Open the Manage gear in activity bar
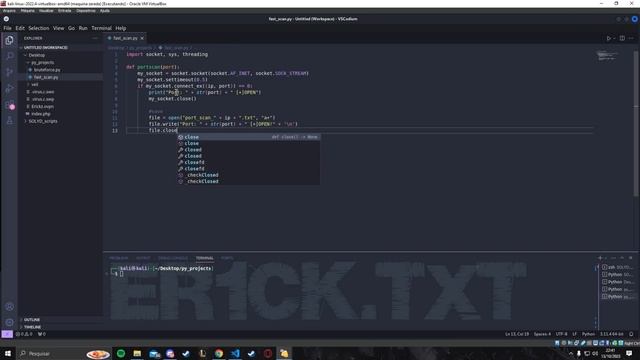640x360 pixels. tap(9, 322)
